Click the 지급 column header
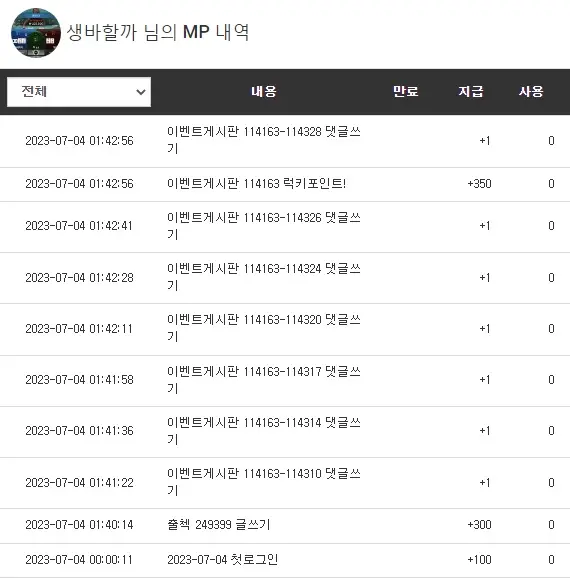This screenshot has width=570, height=578. 470,91
